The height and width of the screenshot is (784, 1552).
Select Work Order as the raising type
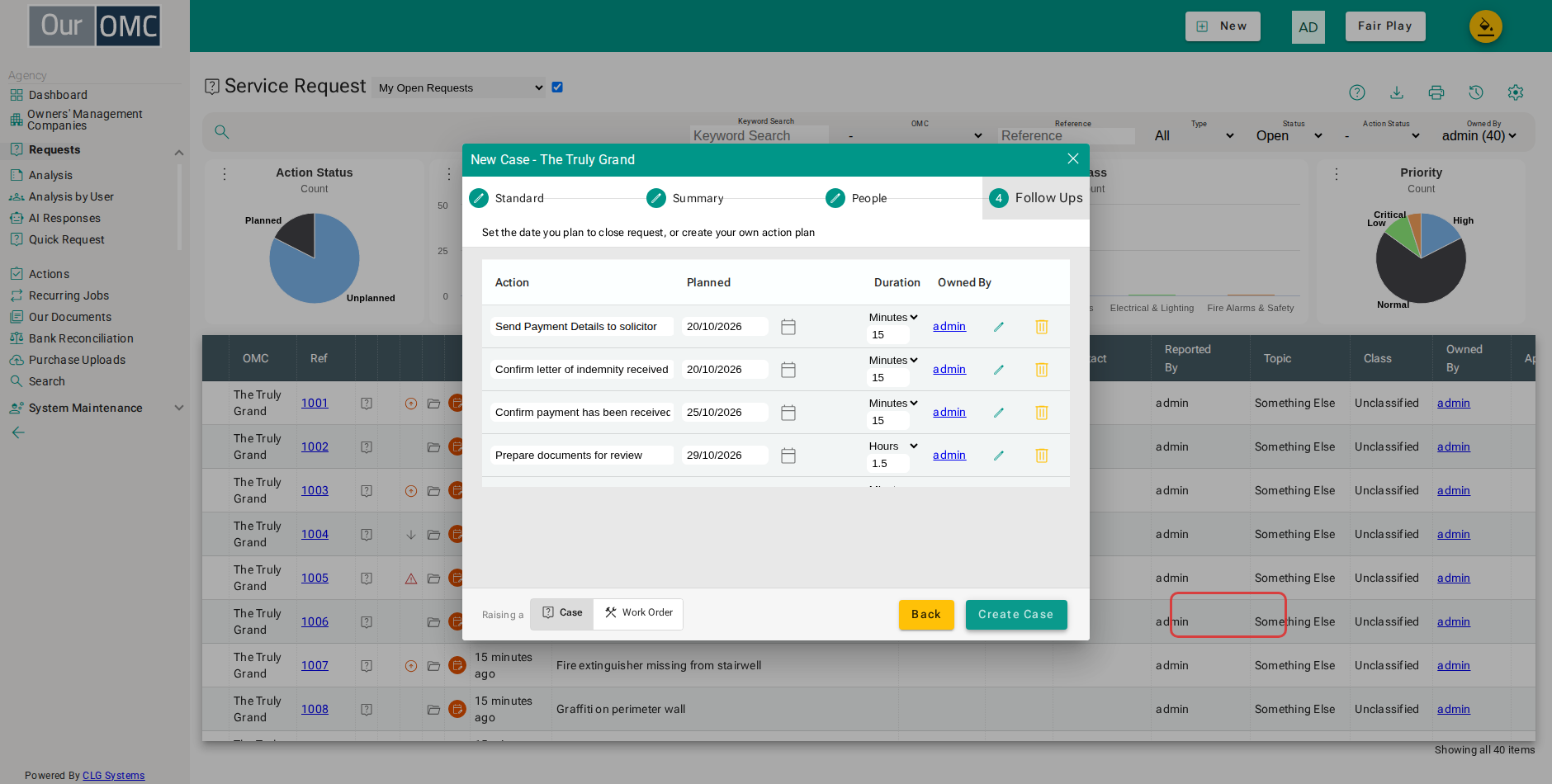point(638,613)
